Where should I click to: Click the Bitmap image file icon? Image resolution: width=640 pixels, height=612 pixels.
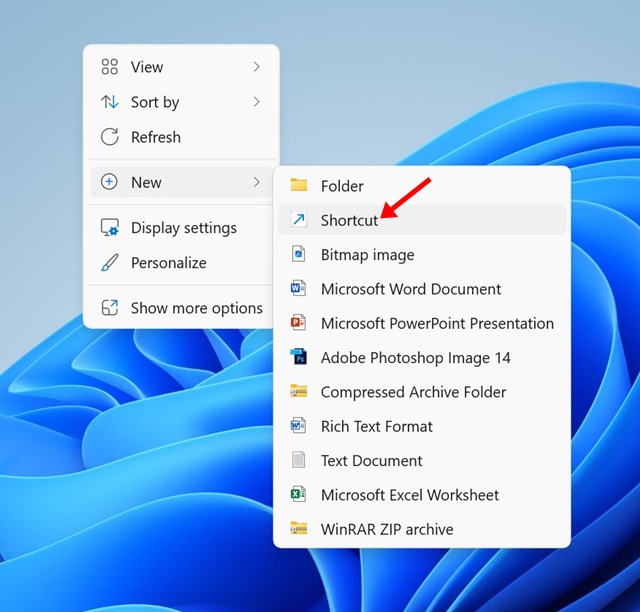click(x=298, y=254)
